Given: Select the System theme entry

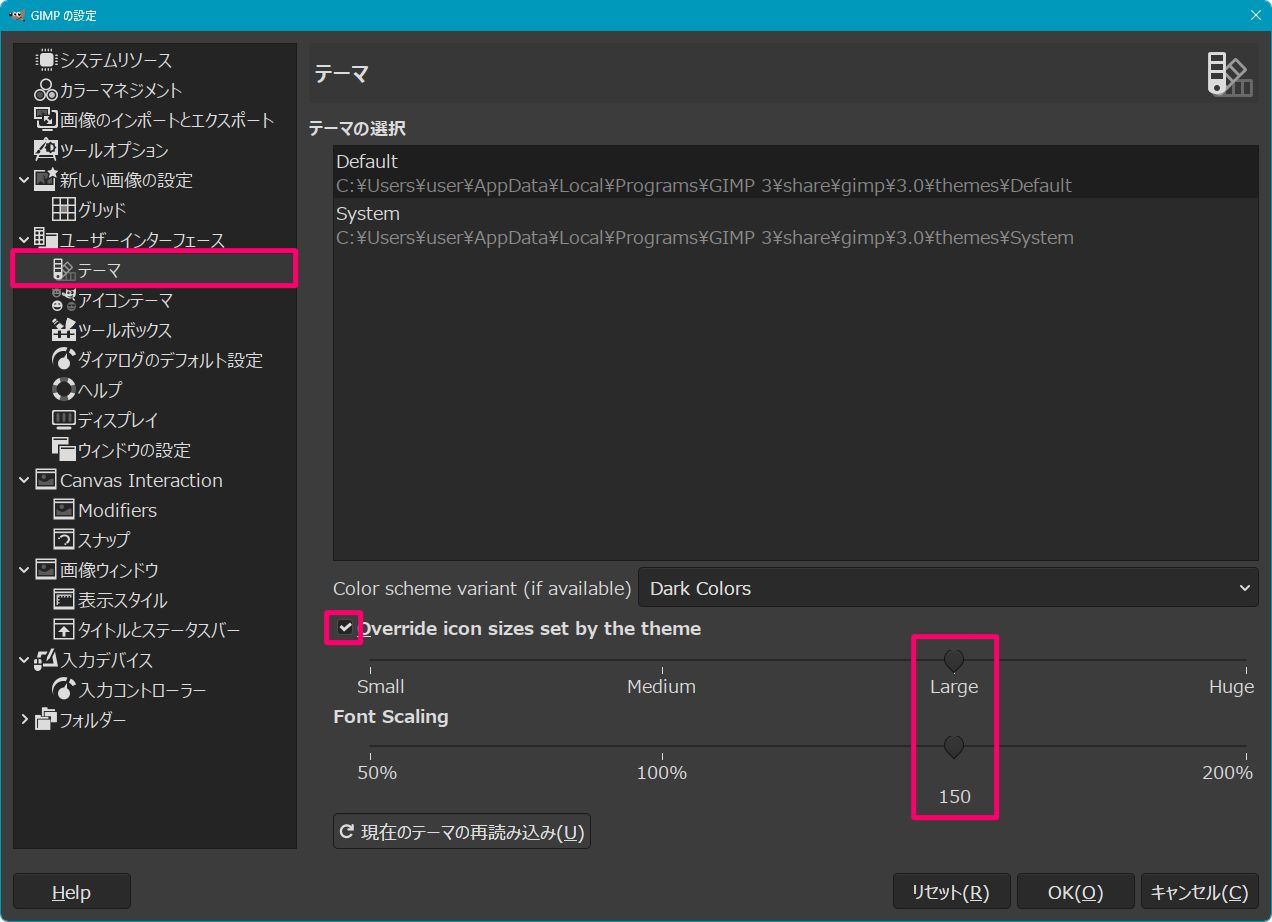Looking at the screenshot, I should tap(796, 225).
